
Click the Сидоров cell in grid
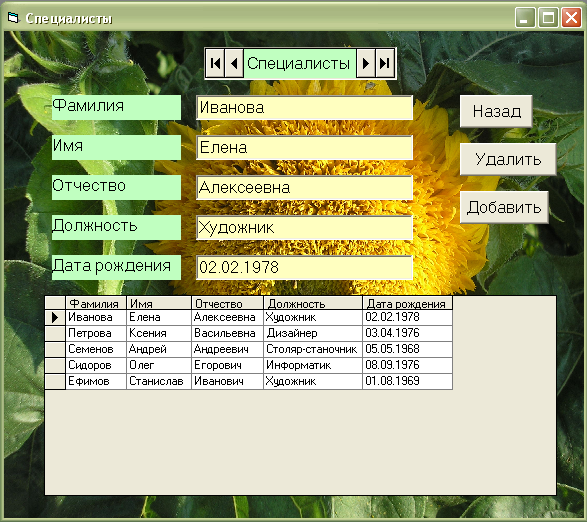96,365
